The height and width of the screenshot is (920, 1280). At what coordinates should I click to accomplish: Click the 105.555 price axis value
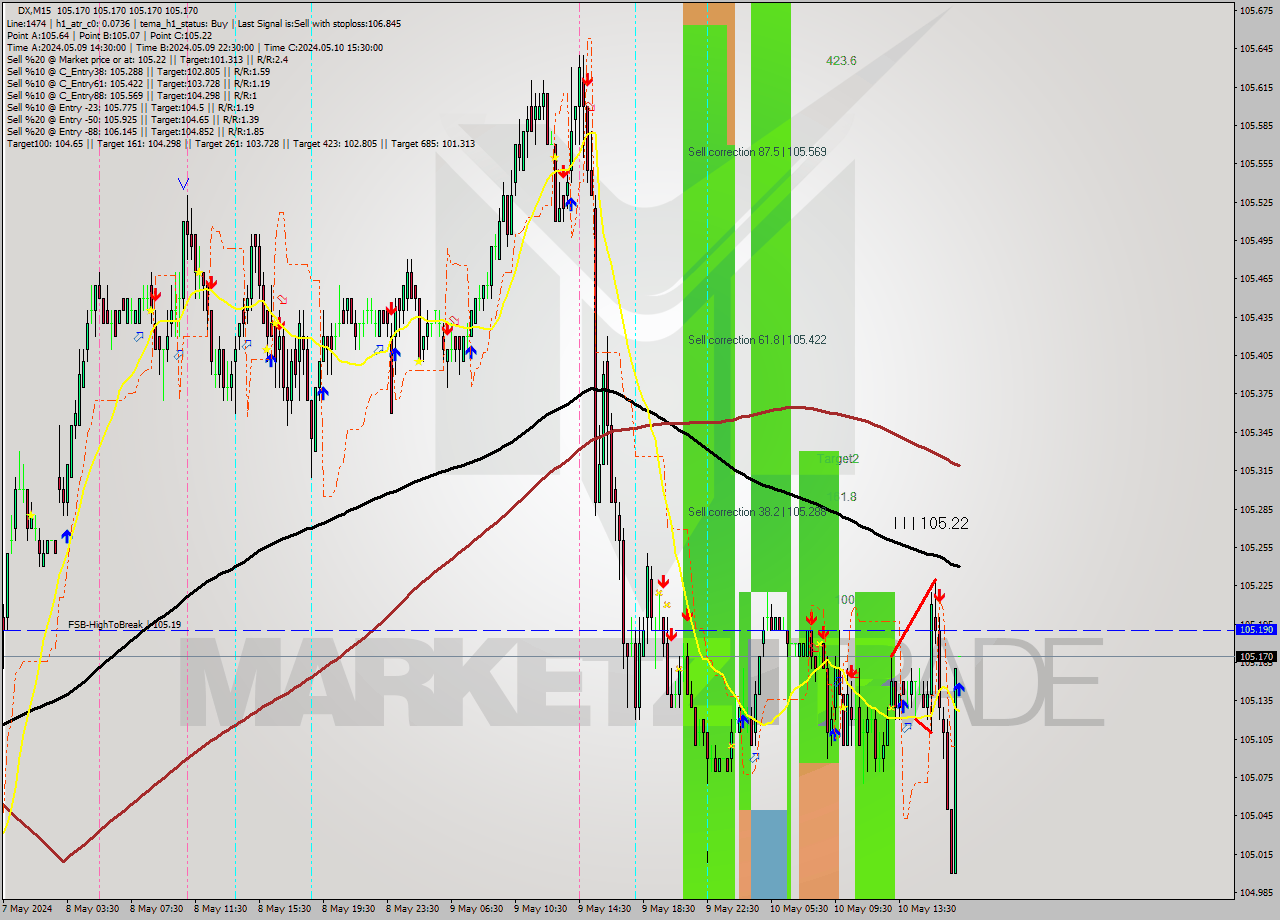[x=1256, y=164]
